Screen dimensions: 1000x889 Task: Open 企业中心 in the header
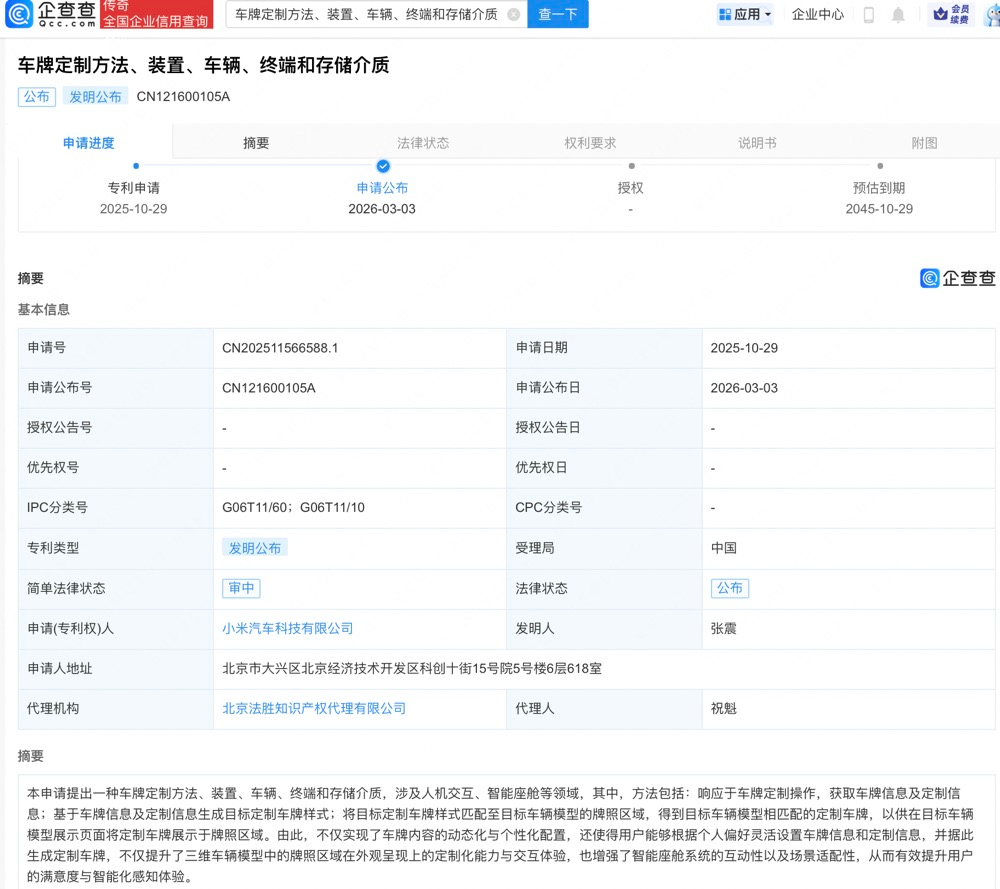817,15
